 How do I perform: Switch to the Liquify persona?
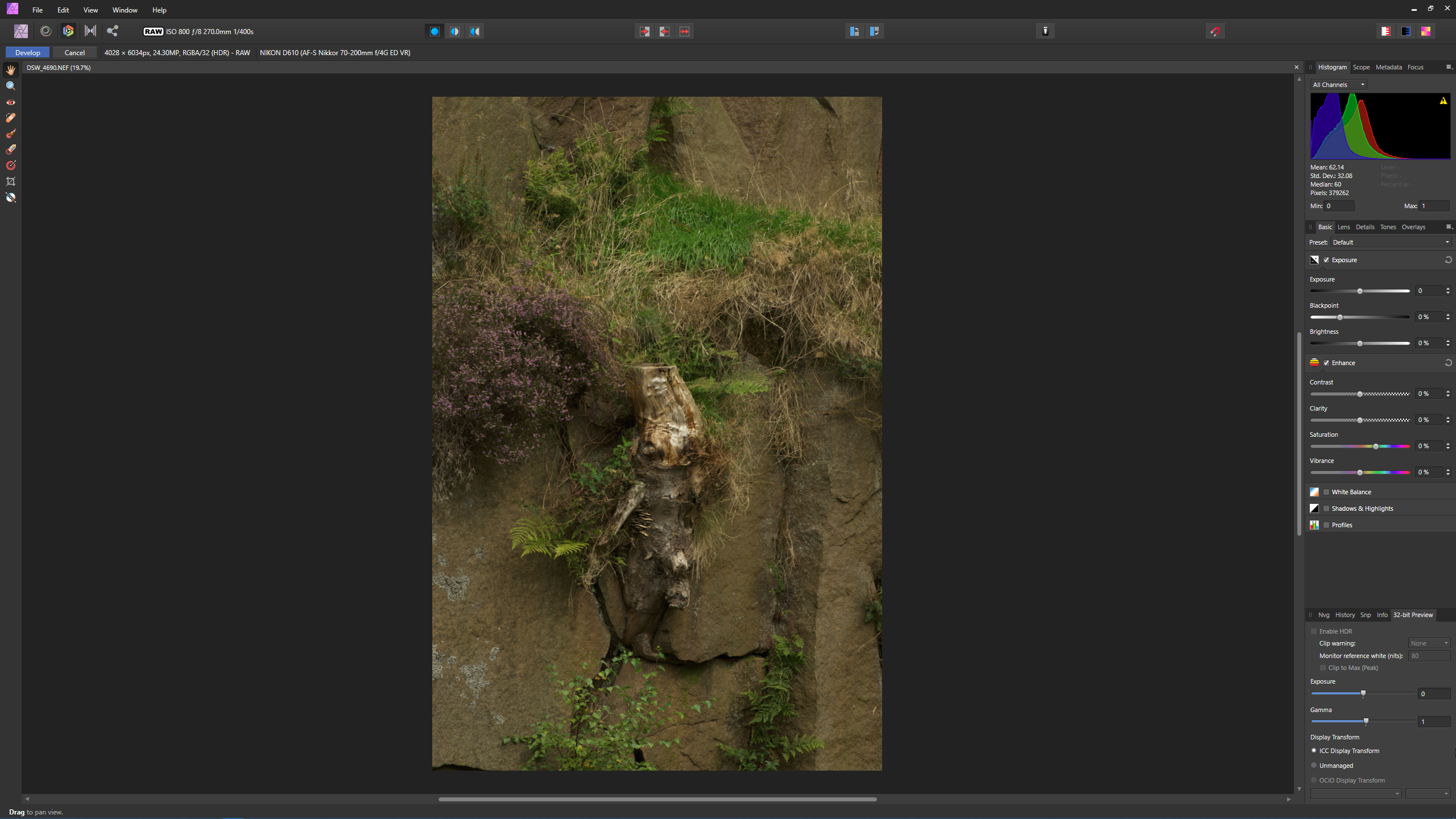[46, 31]
